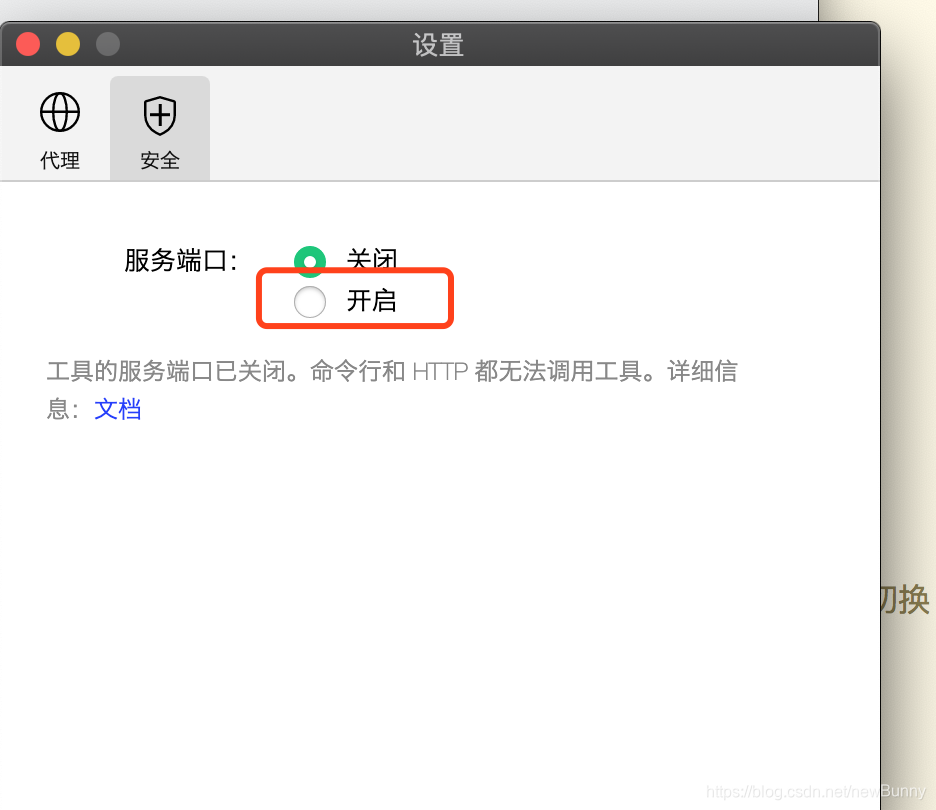Switch to the 代理 settings tab
936x810 pixels.
[59, 128]
